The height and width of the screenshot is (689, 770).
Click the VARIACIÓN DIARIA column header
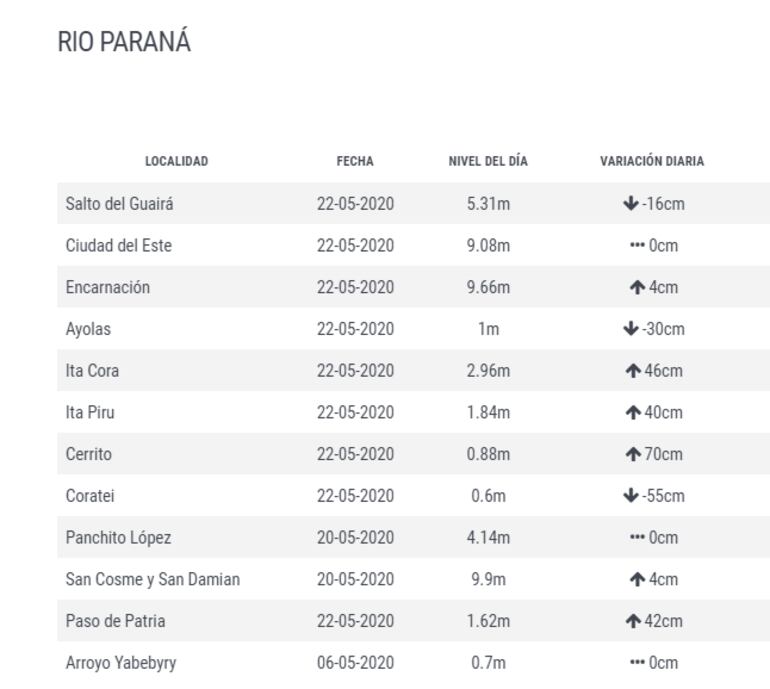(652, 161)
